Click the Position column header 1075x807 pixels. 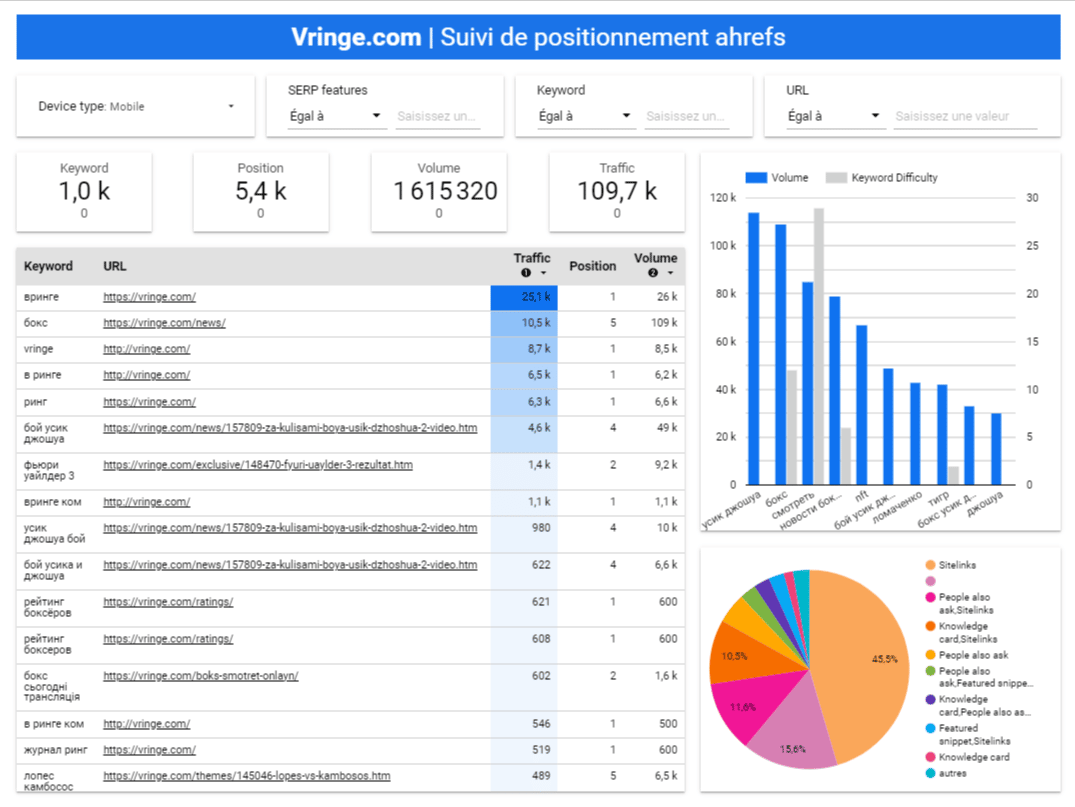pyautogui.click(x=592, y=266)
